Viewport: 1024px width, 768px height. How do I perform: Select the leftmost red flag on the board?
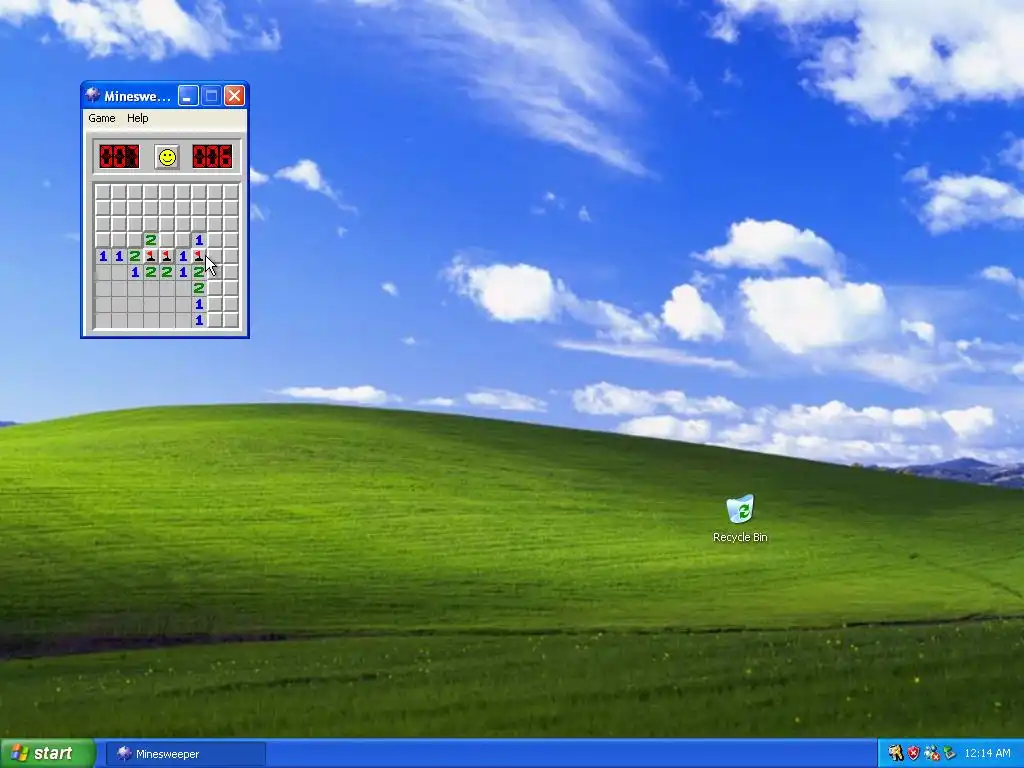[x=151, y=256]
